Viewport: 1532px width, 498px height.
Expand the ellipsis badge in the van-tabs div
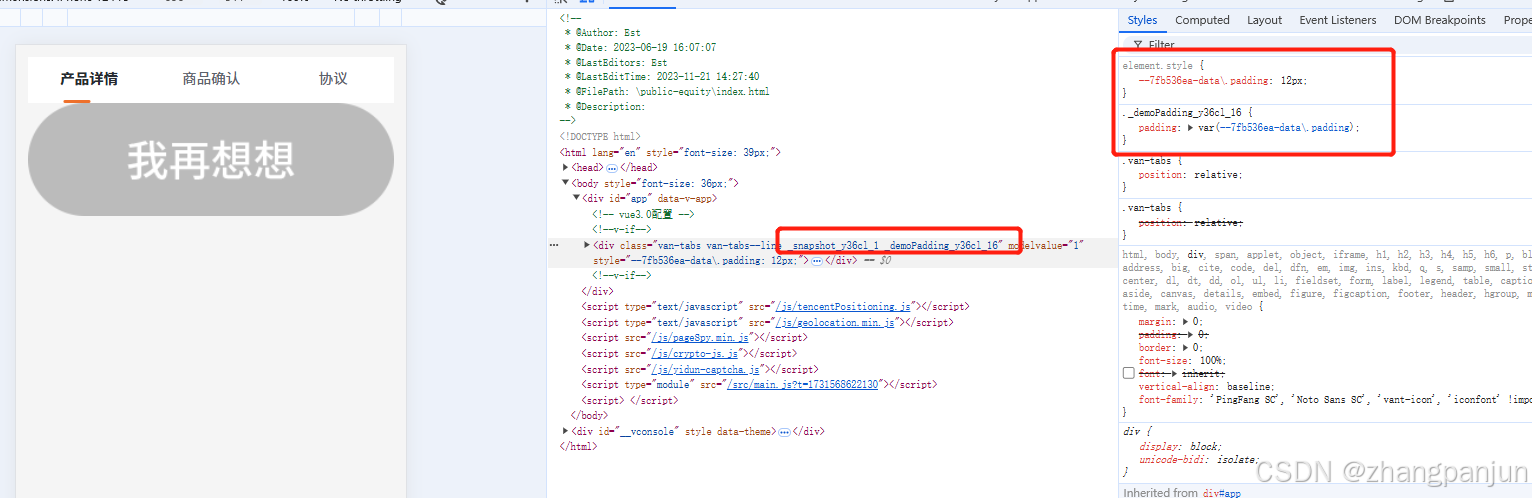click(816, 260)
